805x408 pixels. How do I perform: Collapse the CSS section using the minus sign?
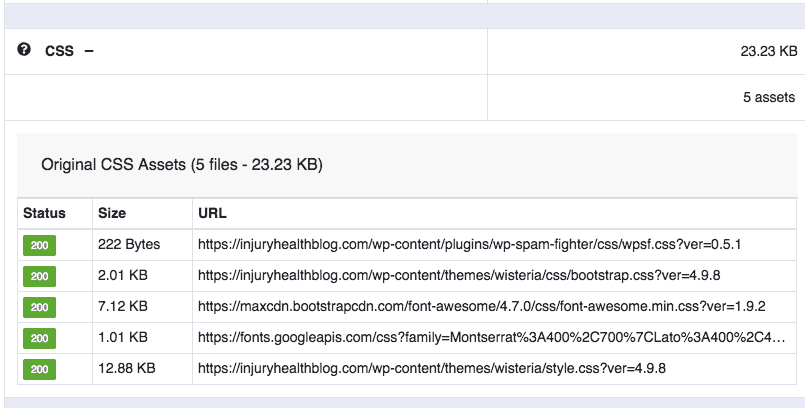[x=89, y=50]
